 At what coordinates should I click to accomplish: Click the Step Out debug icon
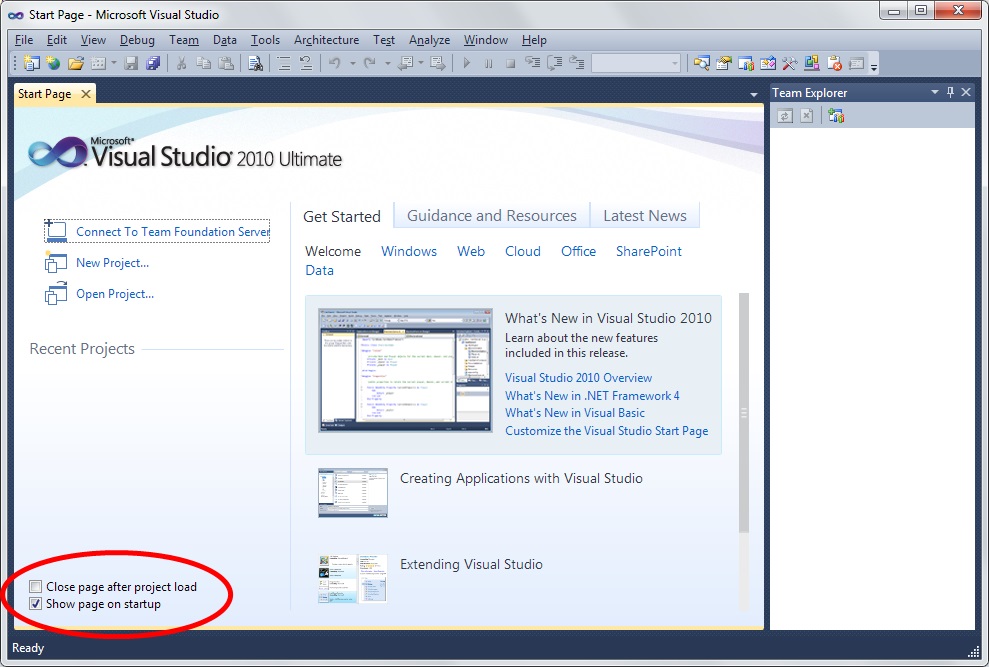pos(576,62)
